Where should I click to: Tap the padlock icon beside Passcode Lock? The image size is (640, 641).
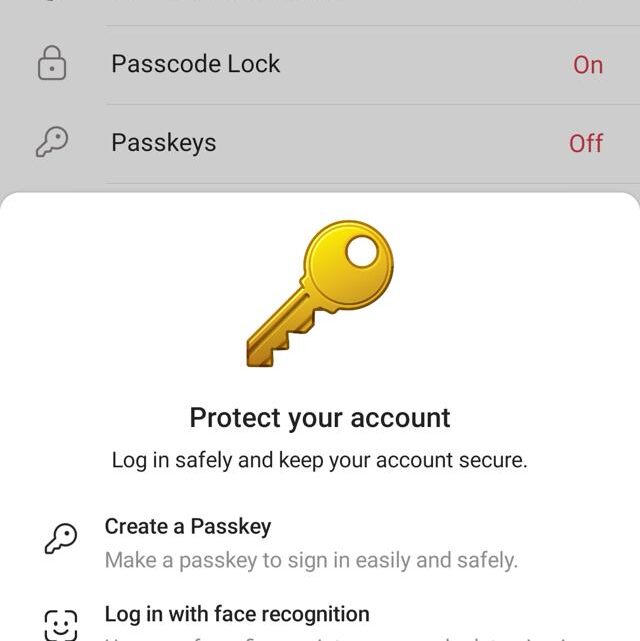click(51, 64)
